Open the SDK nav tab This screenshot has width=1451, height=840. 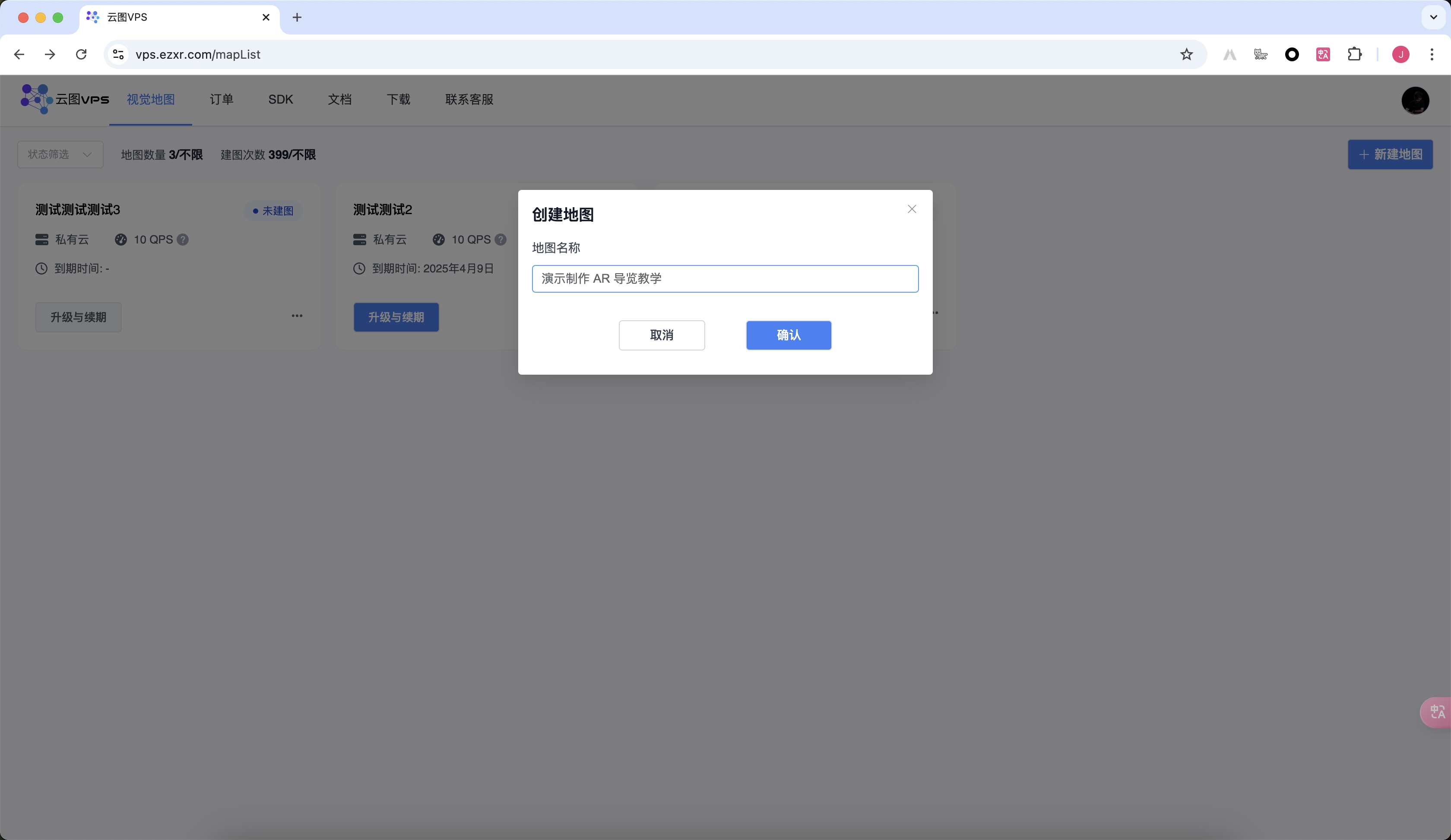pyautogui.click(x=280, y=100)
